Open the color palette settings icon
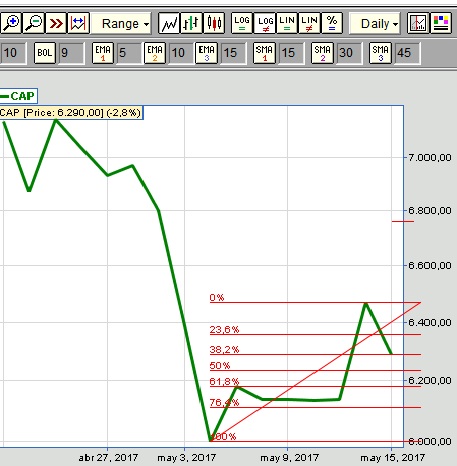This screenshot has height=466, width=457. [x=441, y=23]
